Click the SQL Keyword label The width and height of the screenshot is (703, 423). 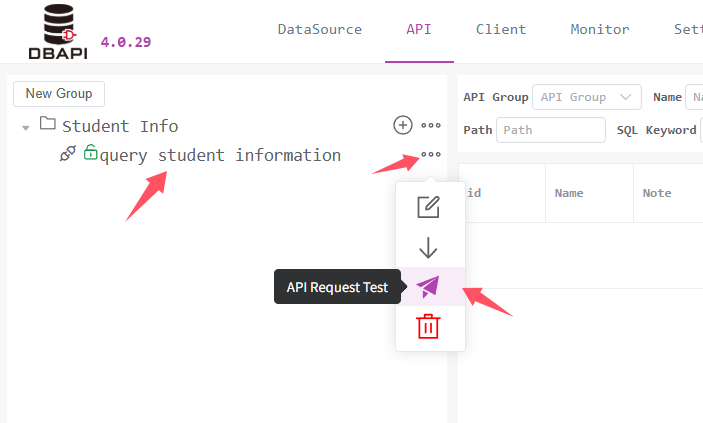[656, 130]
